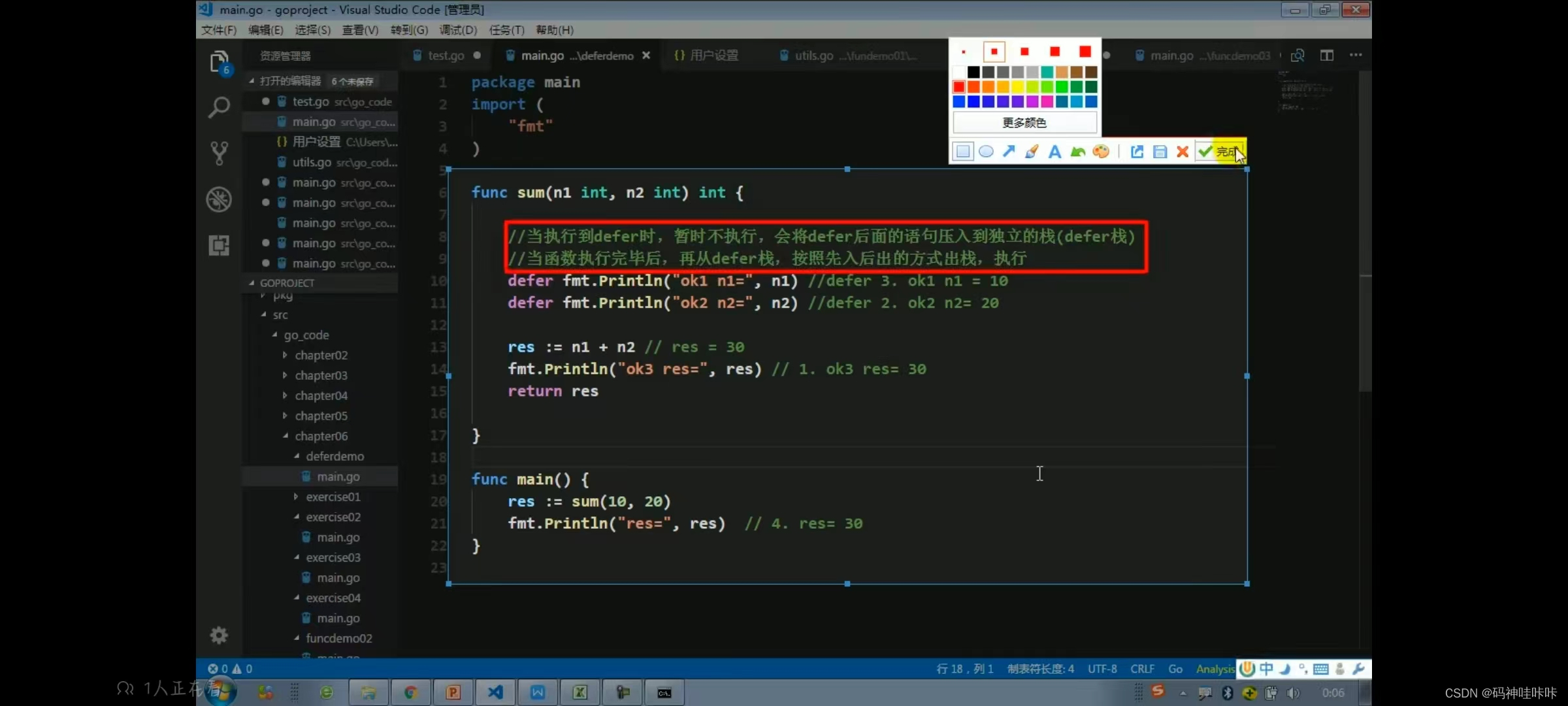Screen dimensions: 1568x706
Task: Open the PowerPoint taskbar icon
Action: [x=453, y=692]
